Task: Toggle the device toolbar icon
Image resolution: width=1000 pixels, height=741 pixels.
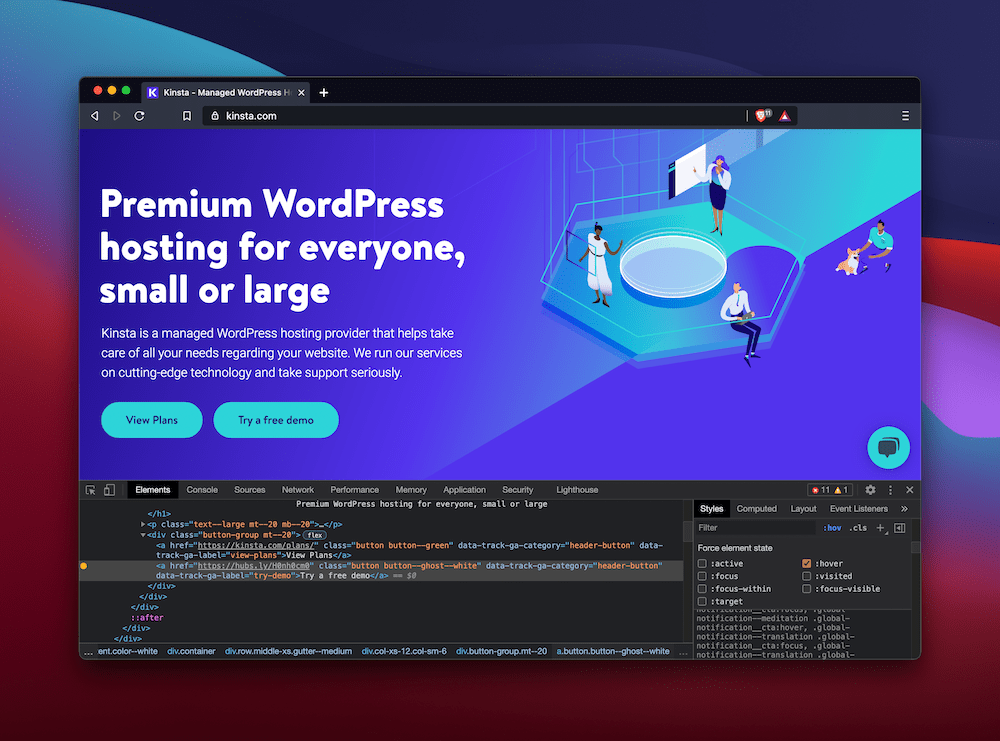Action: coord(109,490)
